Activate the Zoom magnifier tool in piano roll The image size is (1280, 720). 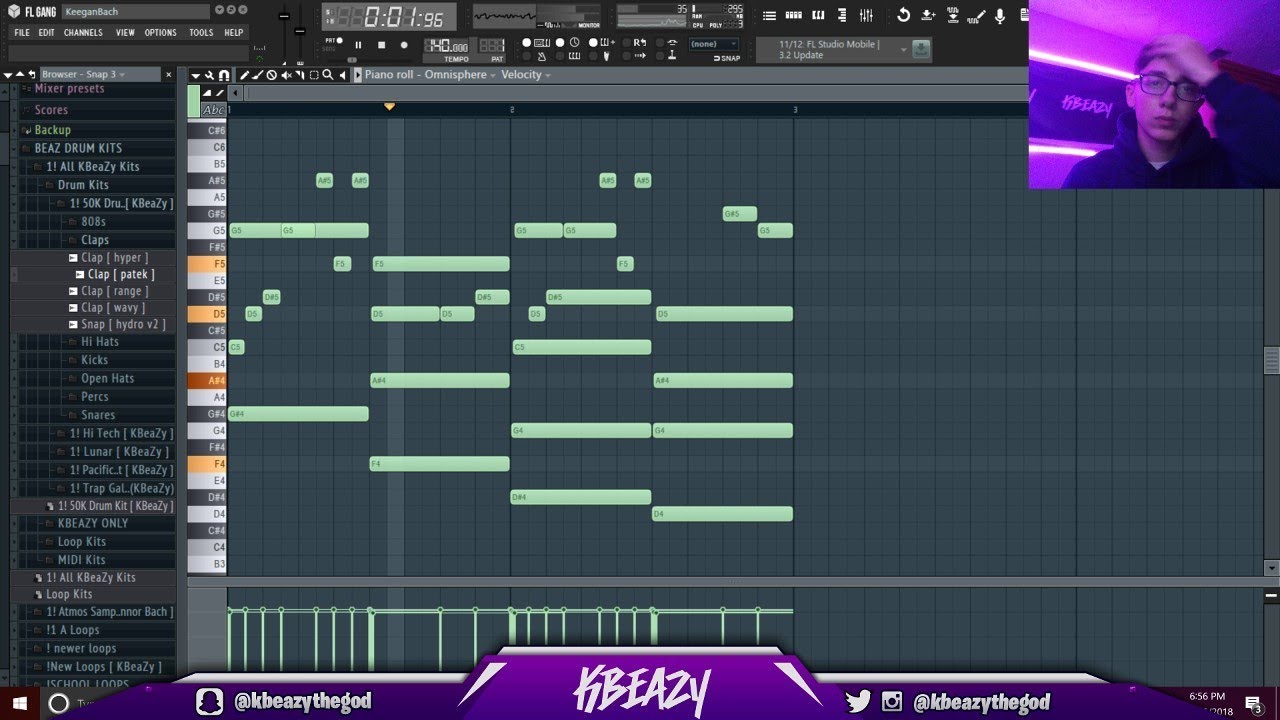point(328,75)
